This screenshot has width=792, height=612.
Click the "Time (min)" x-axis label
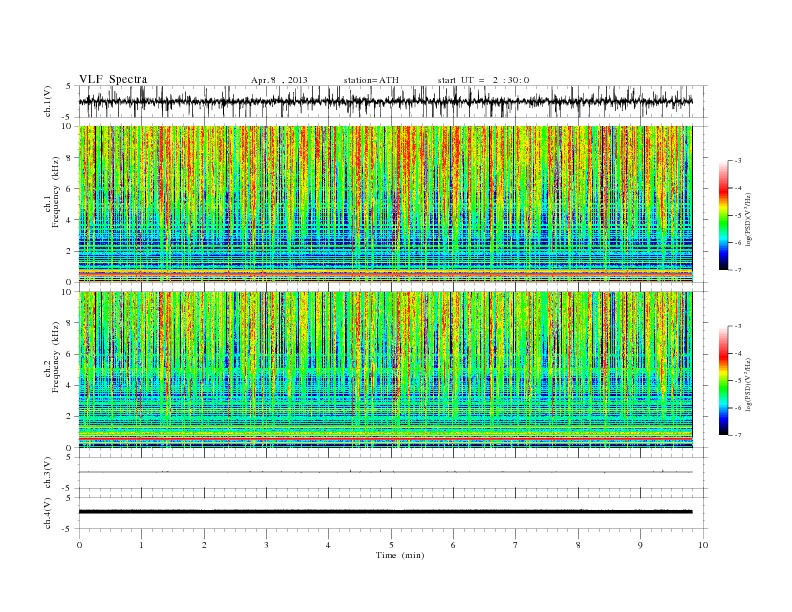(x=400, y=555)
